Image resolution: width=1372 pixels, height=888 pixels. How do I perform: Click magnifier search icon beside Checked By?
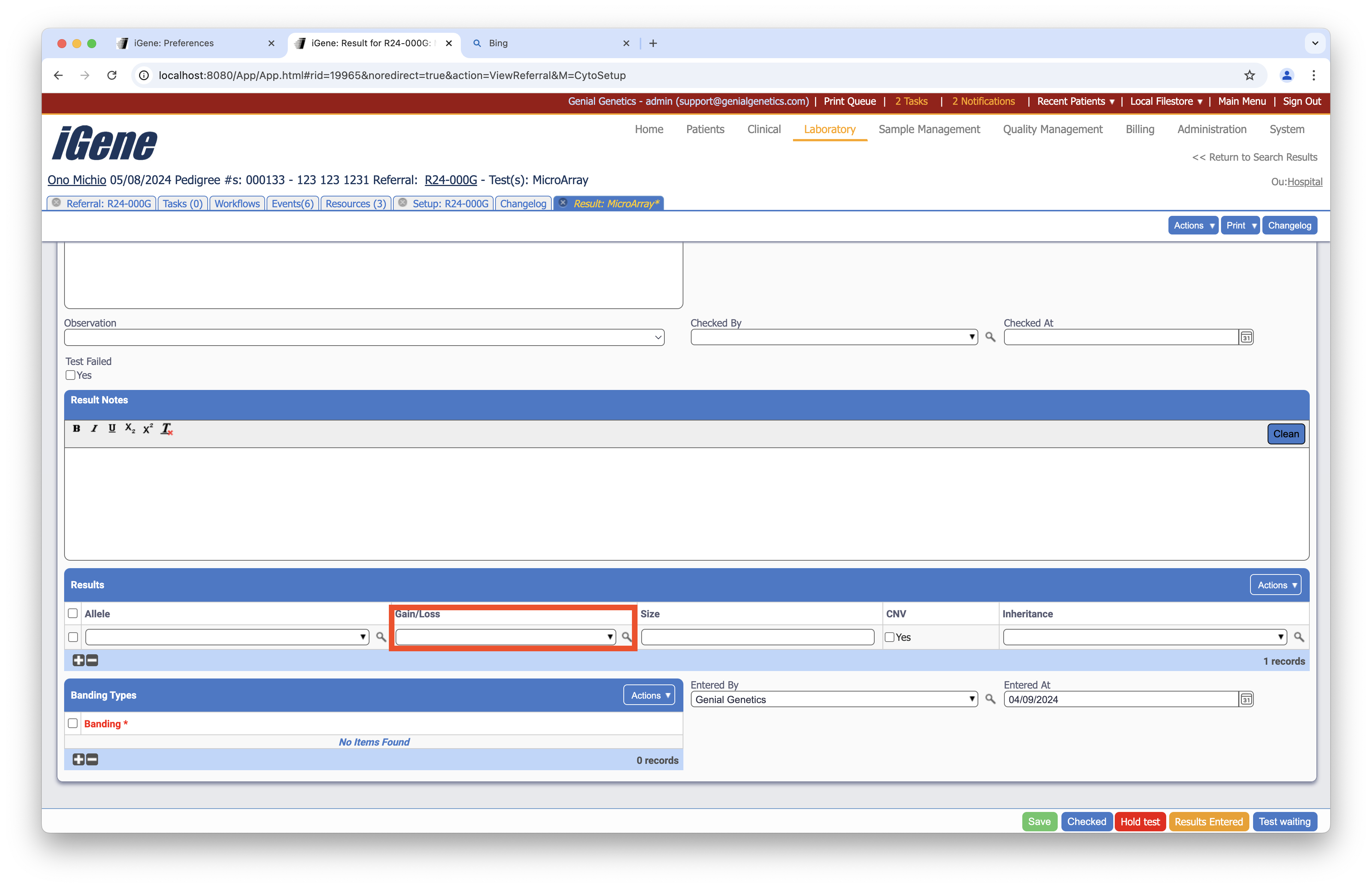click(990, 337)
